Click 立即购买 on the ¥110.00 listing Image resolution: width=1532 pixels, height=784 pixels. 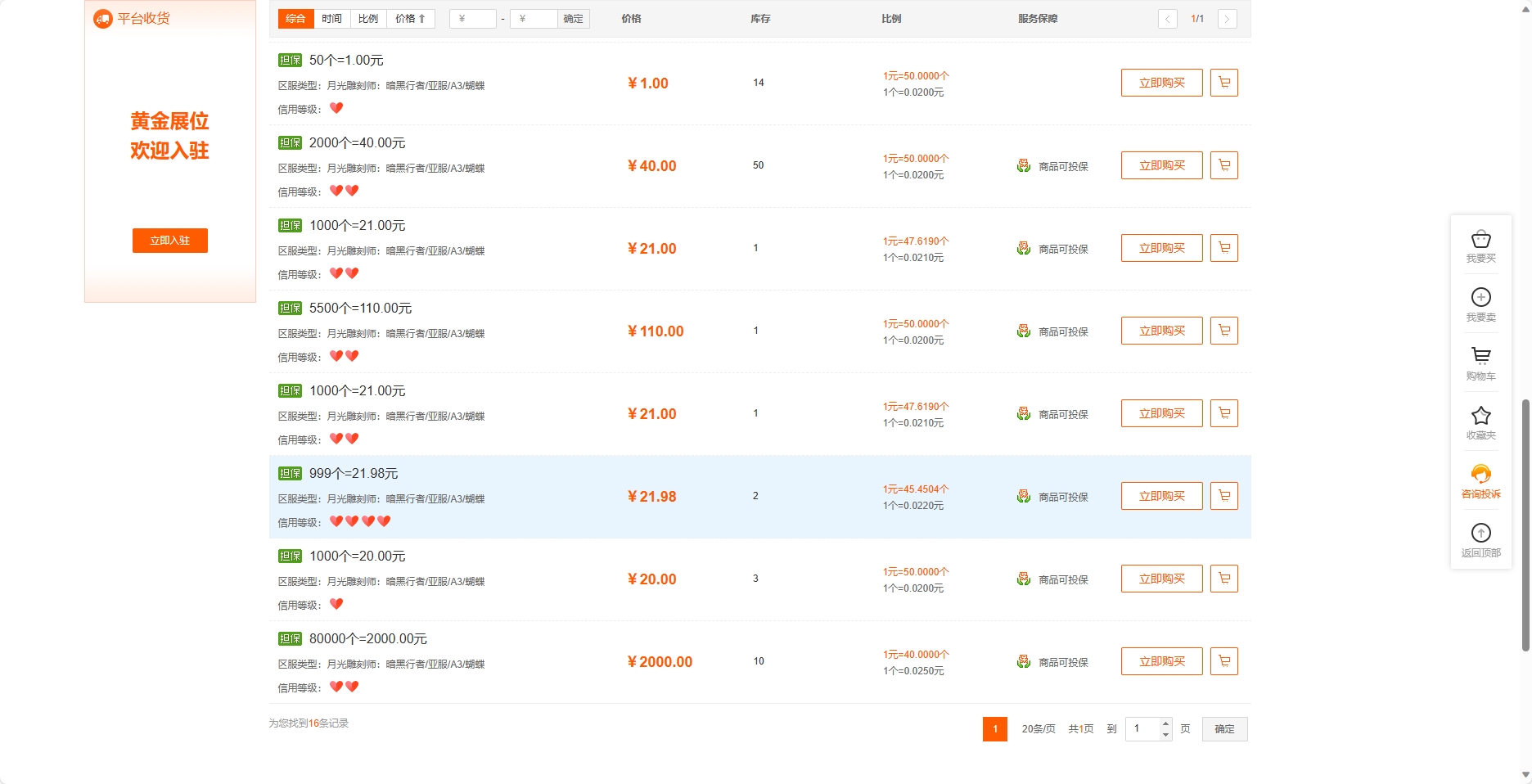point(1160,331)
